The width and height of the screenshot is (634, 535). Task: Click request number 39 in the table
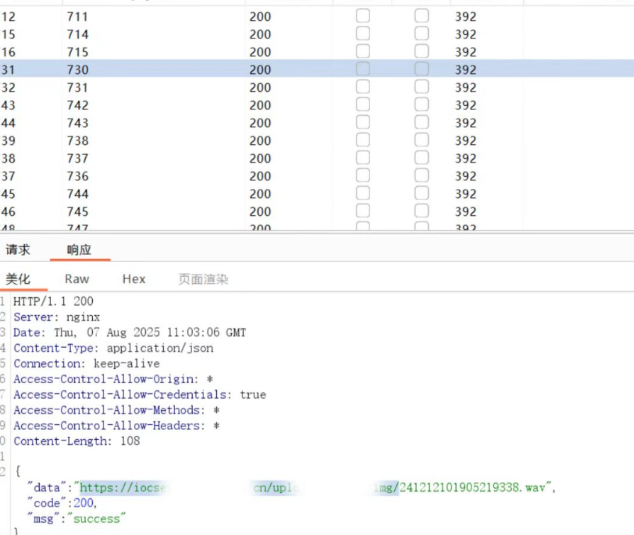point(8,141)
